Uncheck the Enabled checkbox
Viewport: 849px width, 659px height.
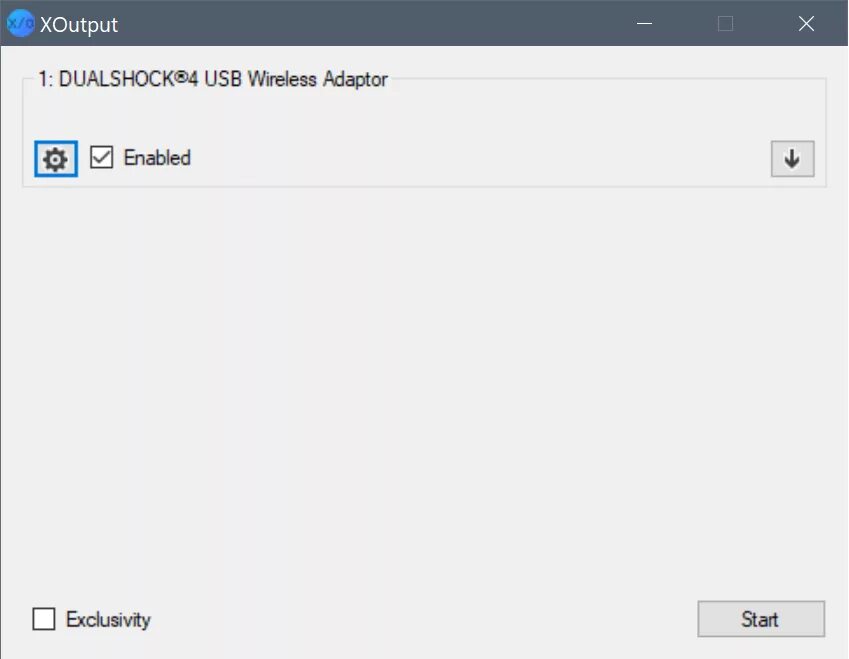click(101, 158)
